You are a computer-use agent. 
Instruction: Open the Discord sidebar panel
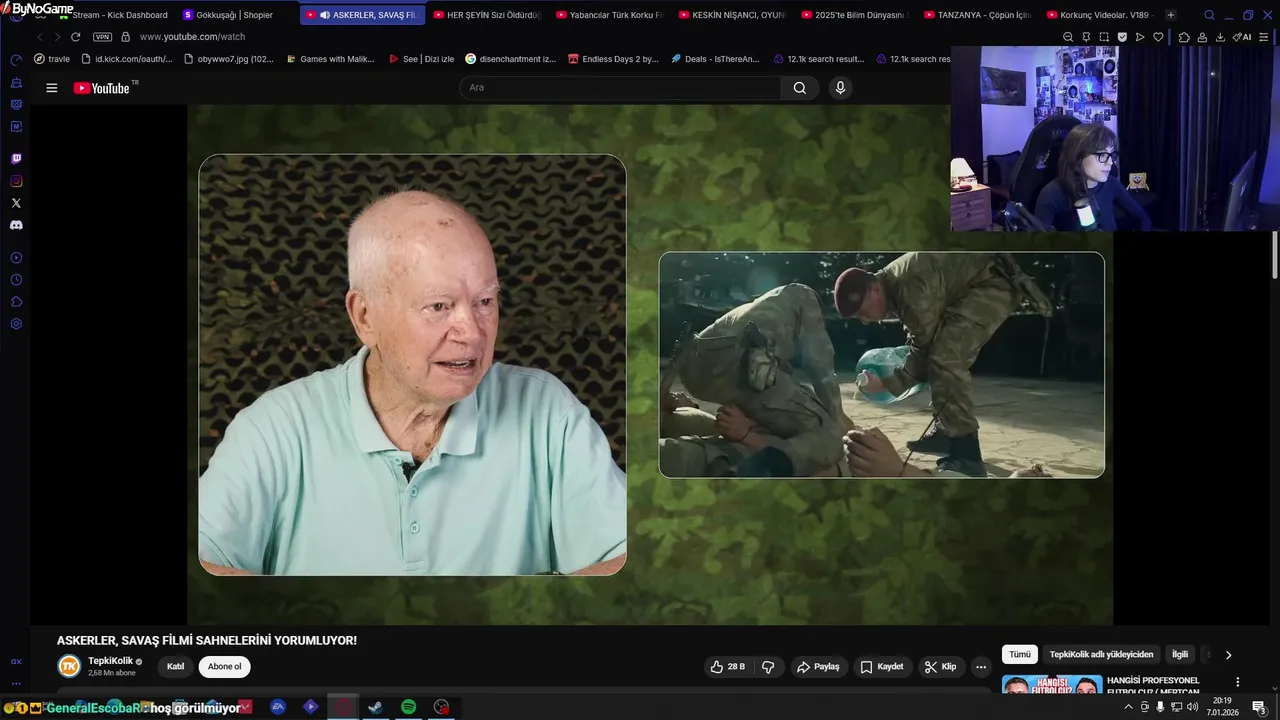tap(16, 225)
